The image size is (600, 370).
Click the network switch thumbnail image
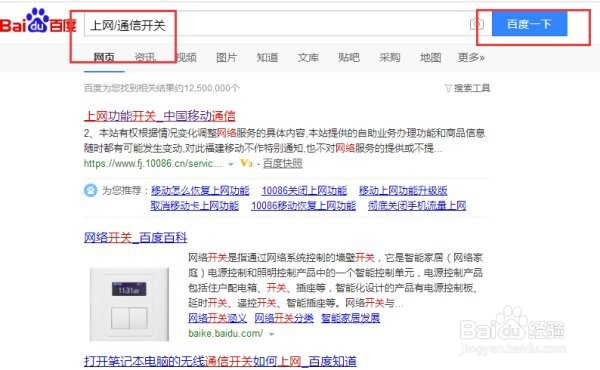[129, 304]
